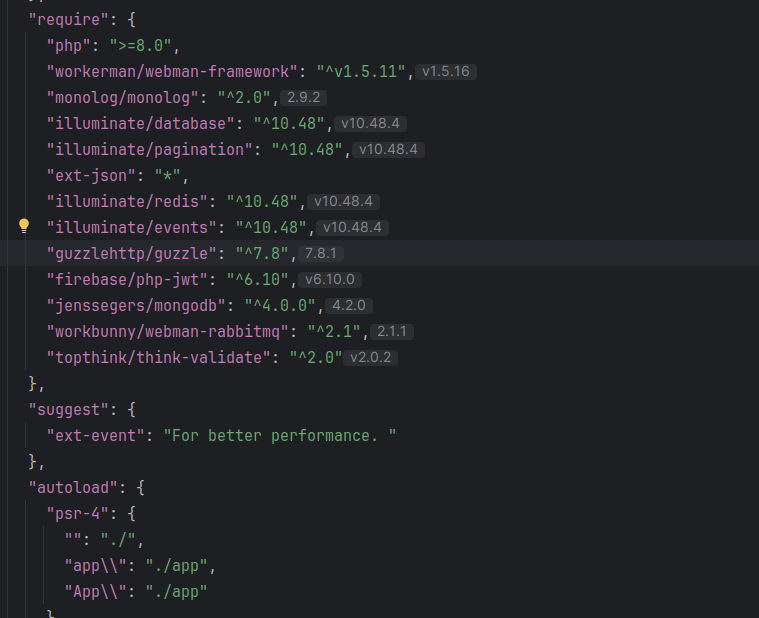Click the v10.48.4 hint beside illuminate/events

pos(352,227)
